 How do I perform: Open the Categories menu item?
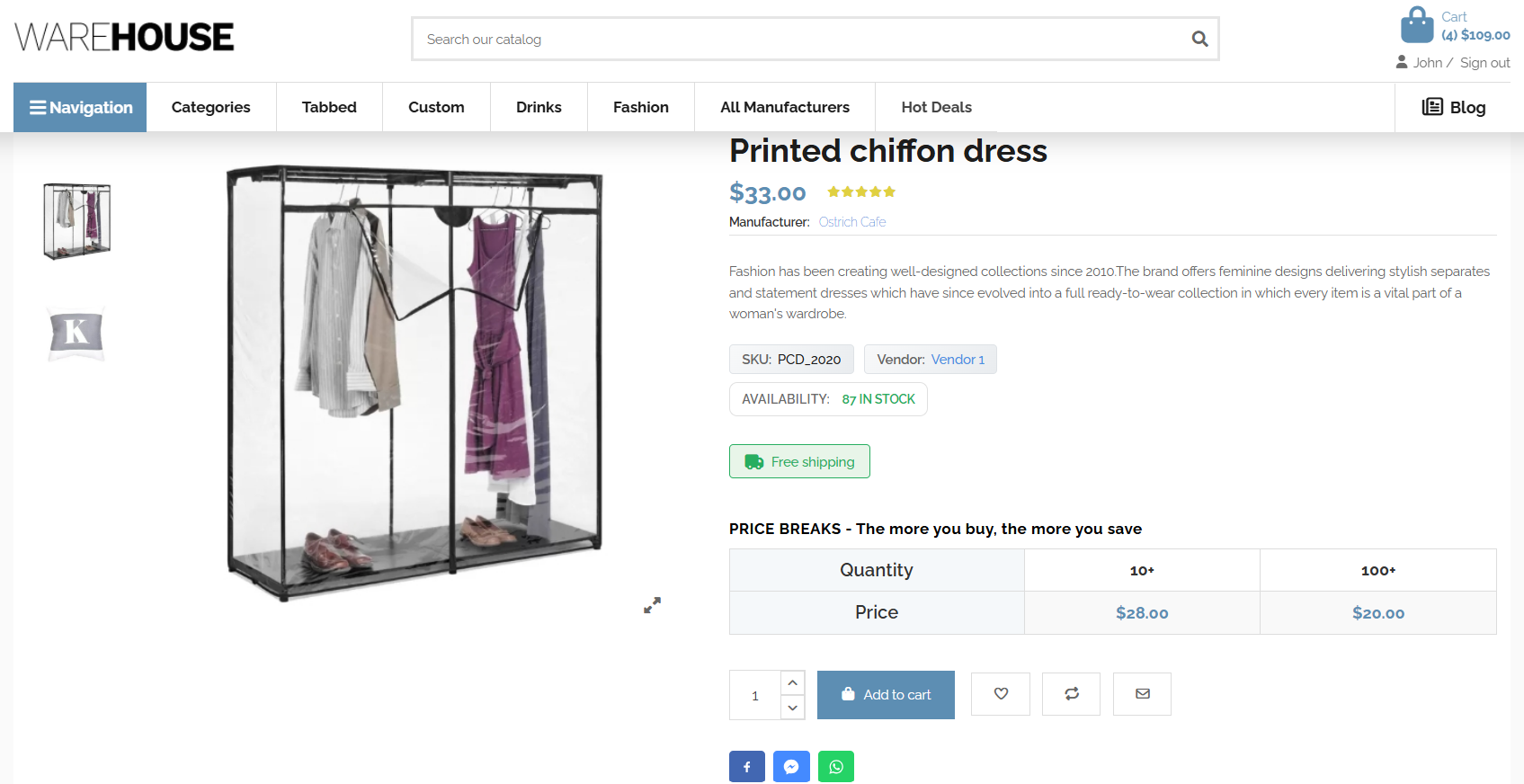(x=211, y=108)
